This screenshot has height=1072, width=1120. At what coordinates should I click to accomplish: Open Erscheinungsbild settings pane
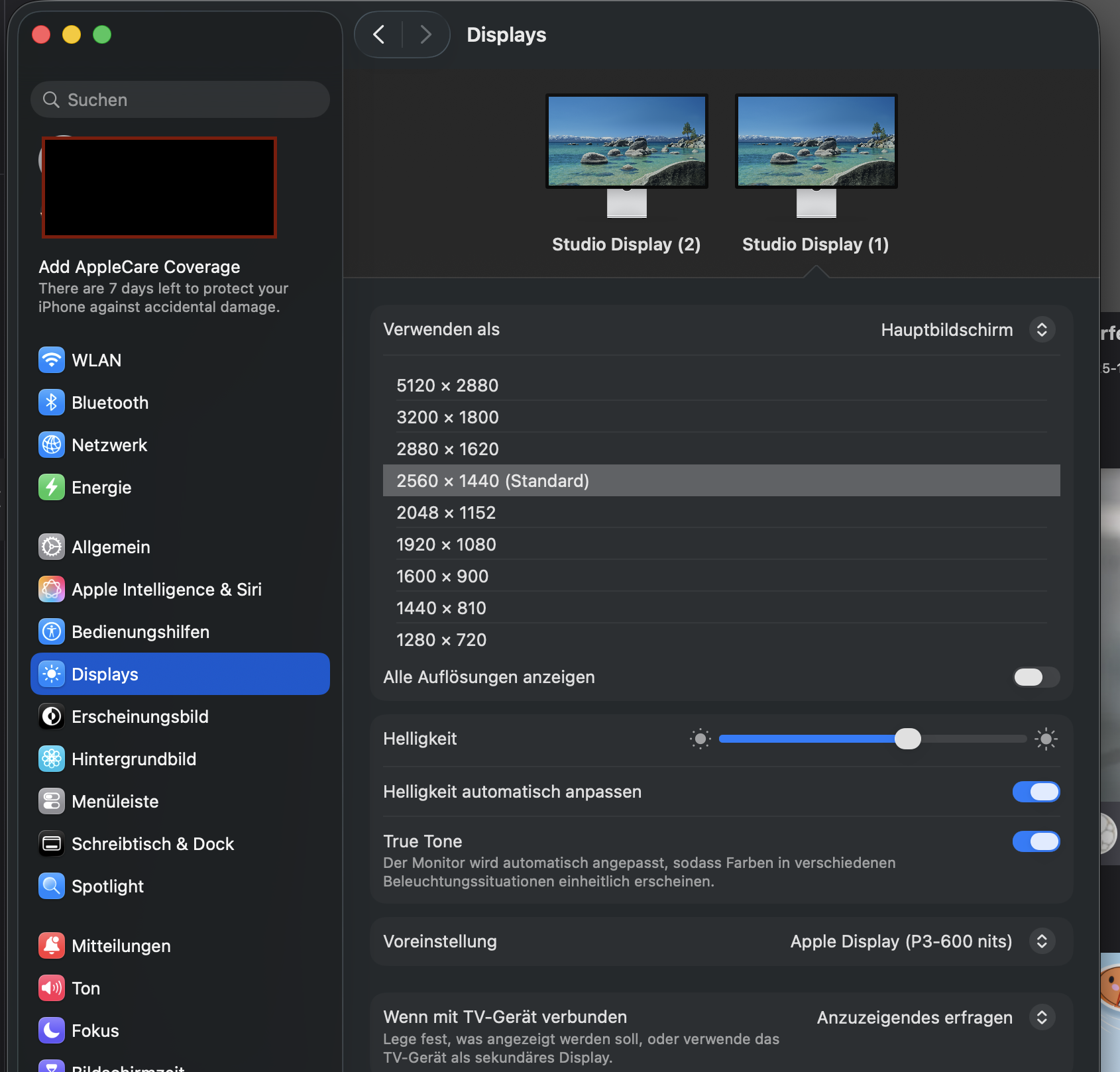tap(180, 716)
